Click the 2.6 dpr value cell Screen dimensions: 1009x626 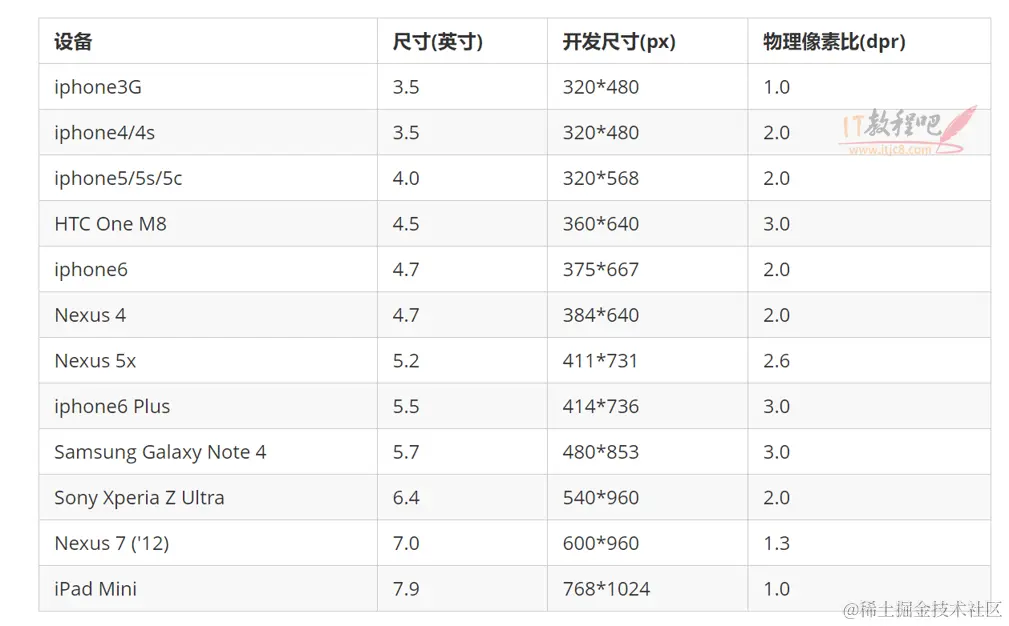tap(776, 361)
